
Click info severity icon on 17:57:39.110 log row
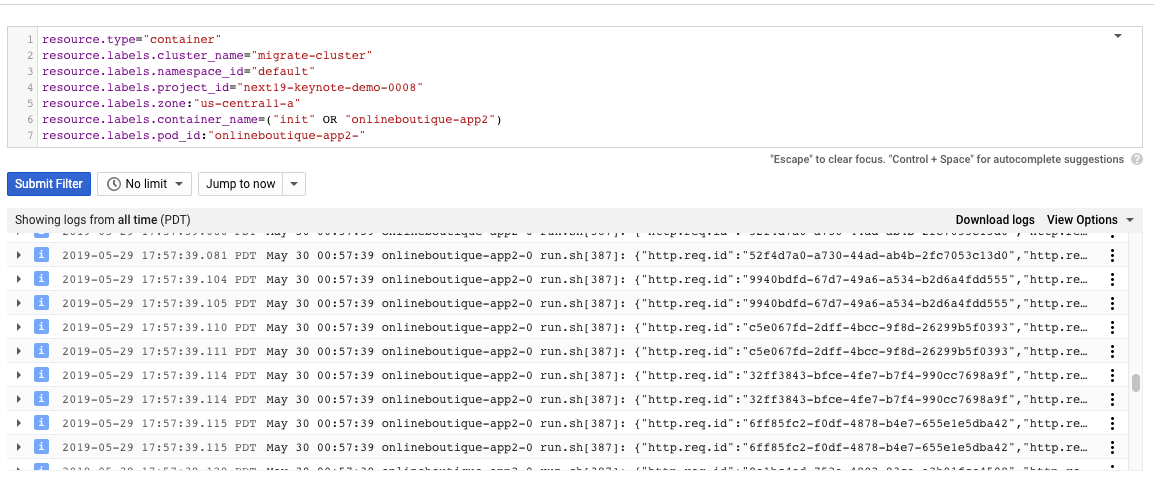click(x=41, y=326)
